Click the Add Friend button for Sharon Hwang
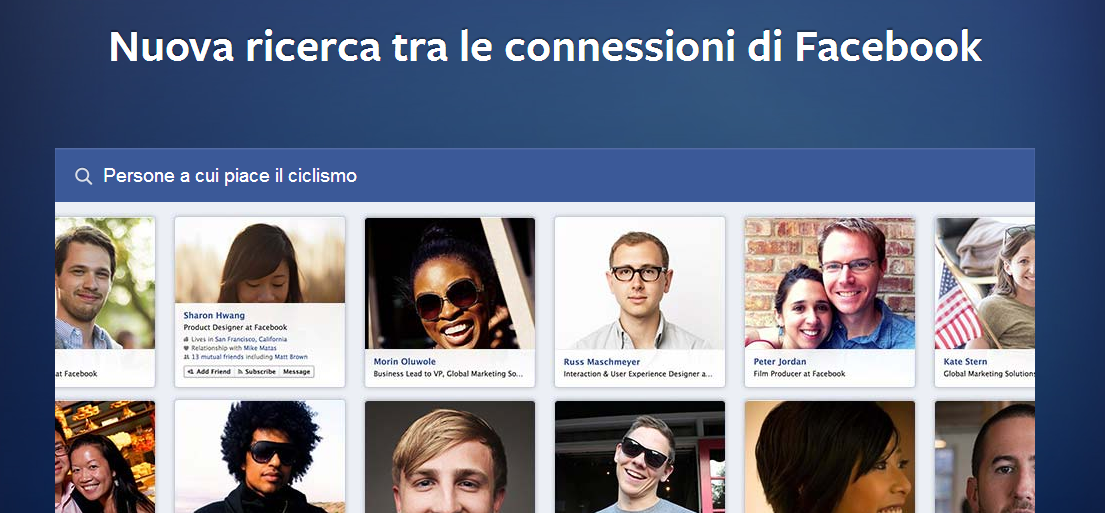 [209, 371]
